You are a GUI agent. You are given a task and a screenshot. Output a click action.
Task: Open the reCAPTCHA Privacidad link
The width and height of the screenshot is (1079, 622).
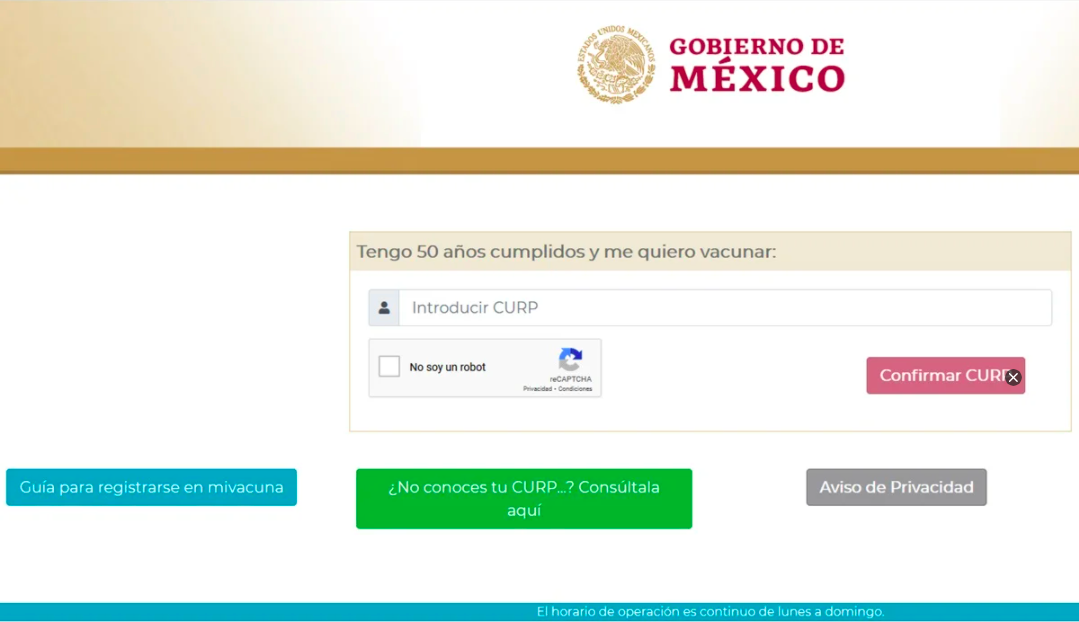(537, 389)
